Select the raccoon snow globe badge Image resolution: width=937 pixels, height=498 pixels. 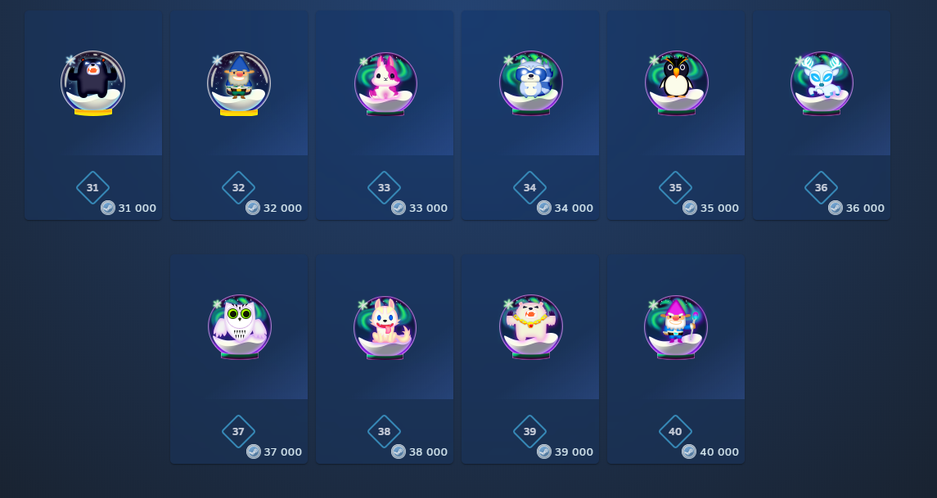[x=531, y=84]
